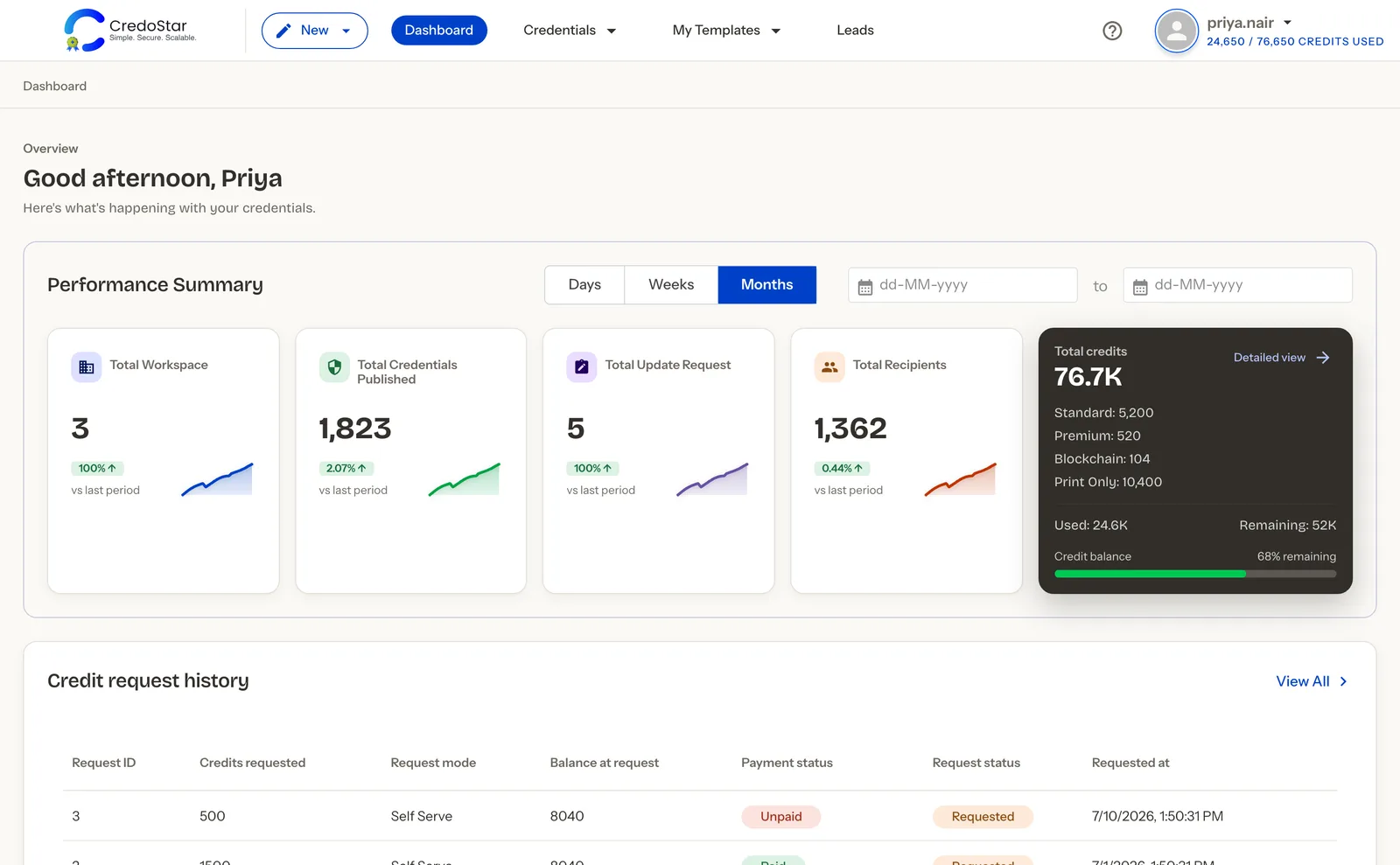The height and width of the screenshot is (865, 1400).
Task: Click the Request status column header
Action: [x=976, y=763]
